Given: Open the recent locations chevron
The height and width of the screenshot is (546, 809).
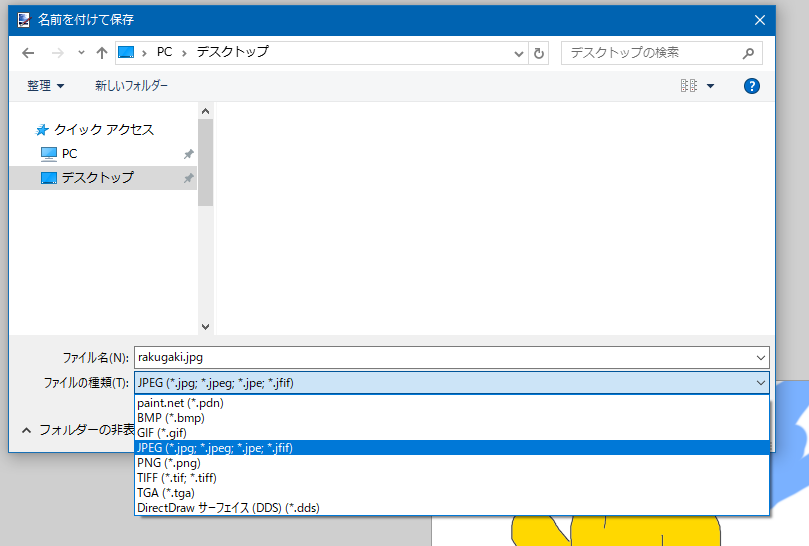Looking at the screenshot, I should tap(81, 53).
